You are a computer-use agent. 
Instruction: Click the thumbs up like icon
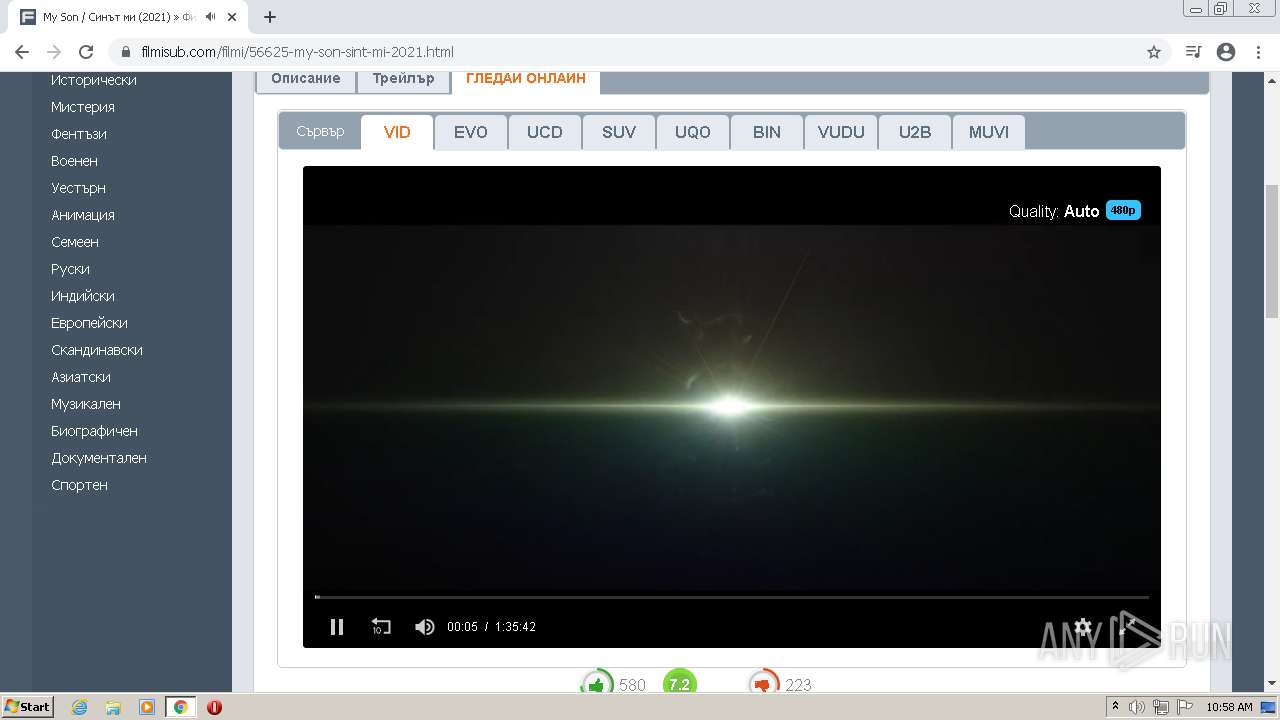597,684
